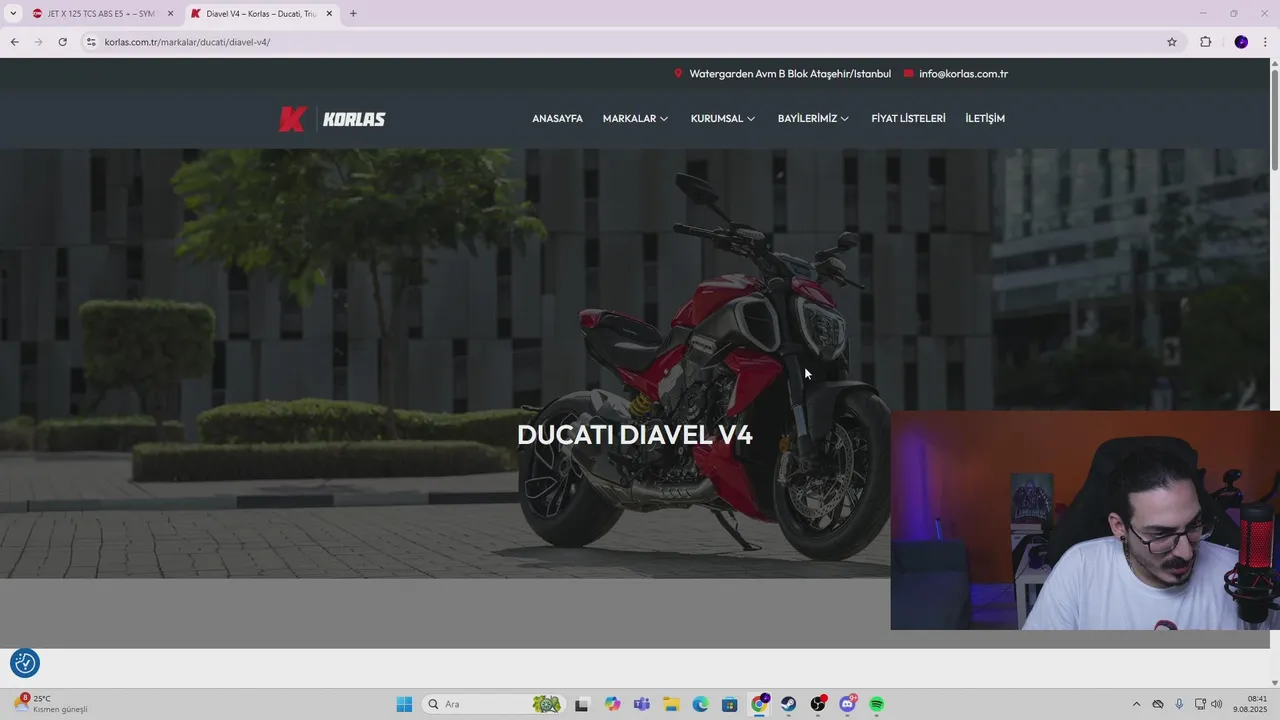Open File Explorer from taskbar
The image size is (1280, 720).
[671, 704]
